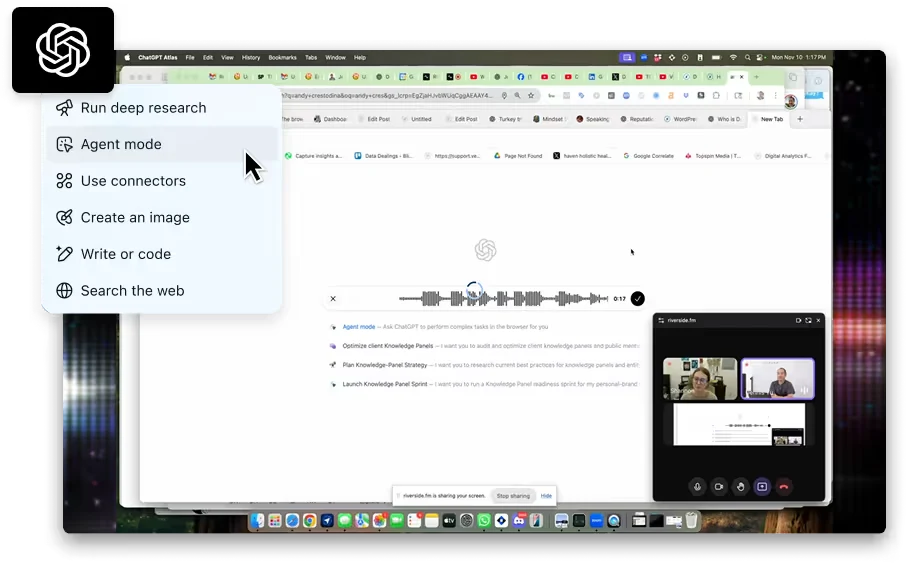Switch to the Who is D tab
Viewport: 908px width, 564px height.
tap(724, 119)
